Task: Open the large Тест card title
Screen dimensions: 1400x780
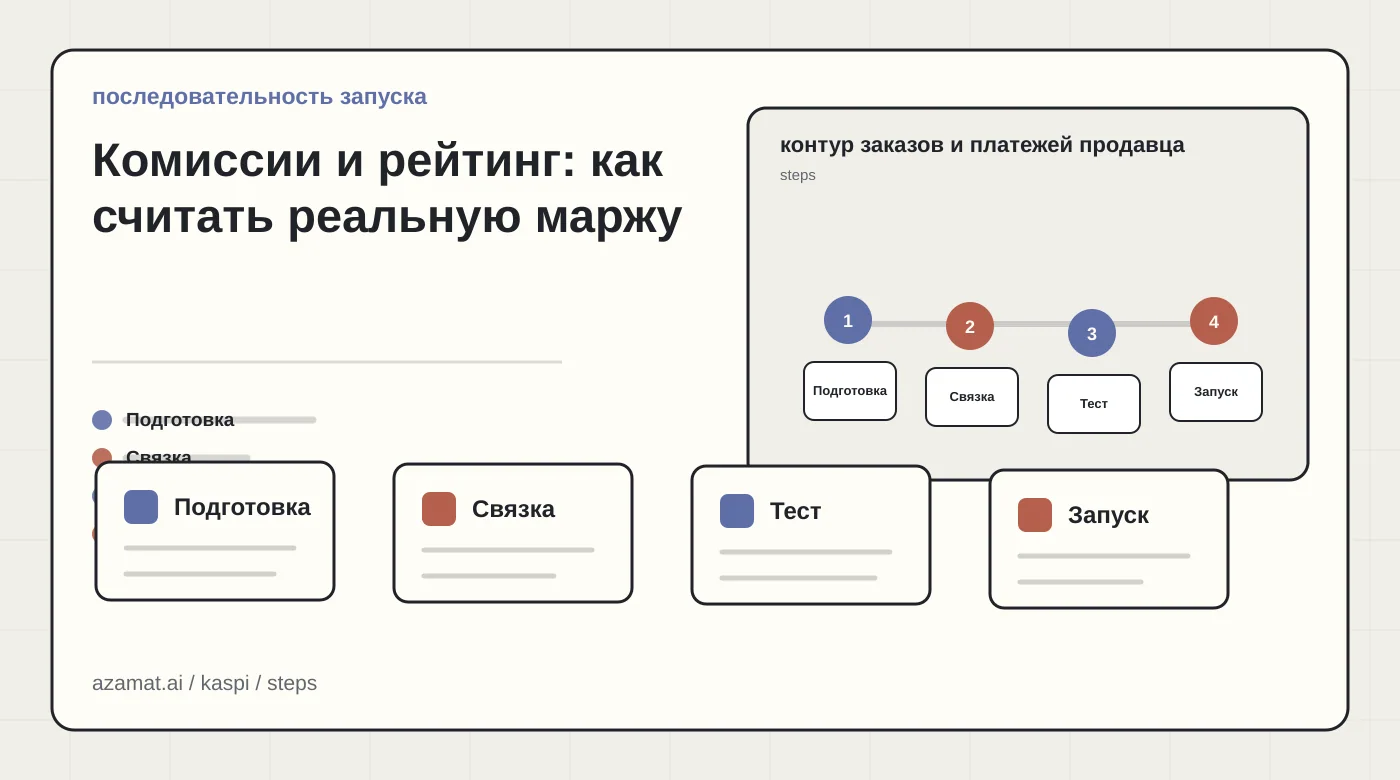Action: point(795,511)
